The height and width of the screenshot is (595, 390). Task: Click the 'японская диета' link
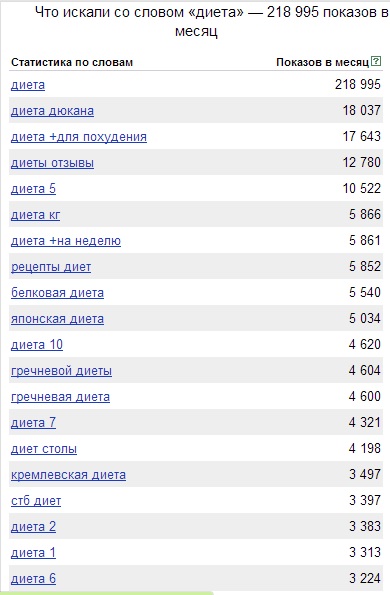[x=57, y=319]
